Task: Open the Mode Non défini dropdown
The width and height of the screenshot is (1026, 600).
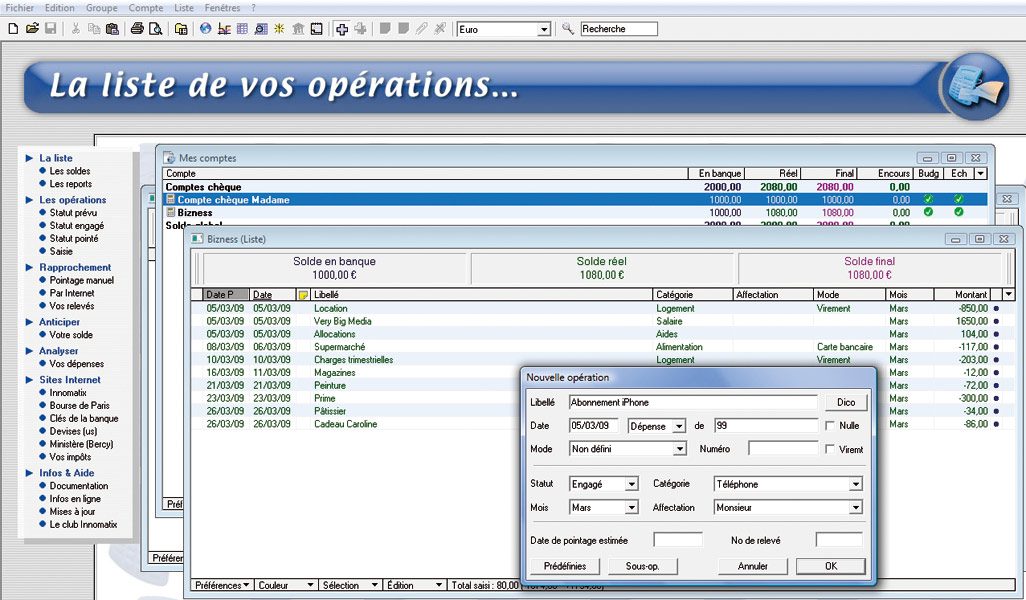Action: click(x=680, y=449)
